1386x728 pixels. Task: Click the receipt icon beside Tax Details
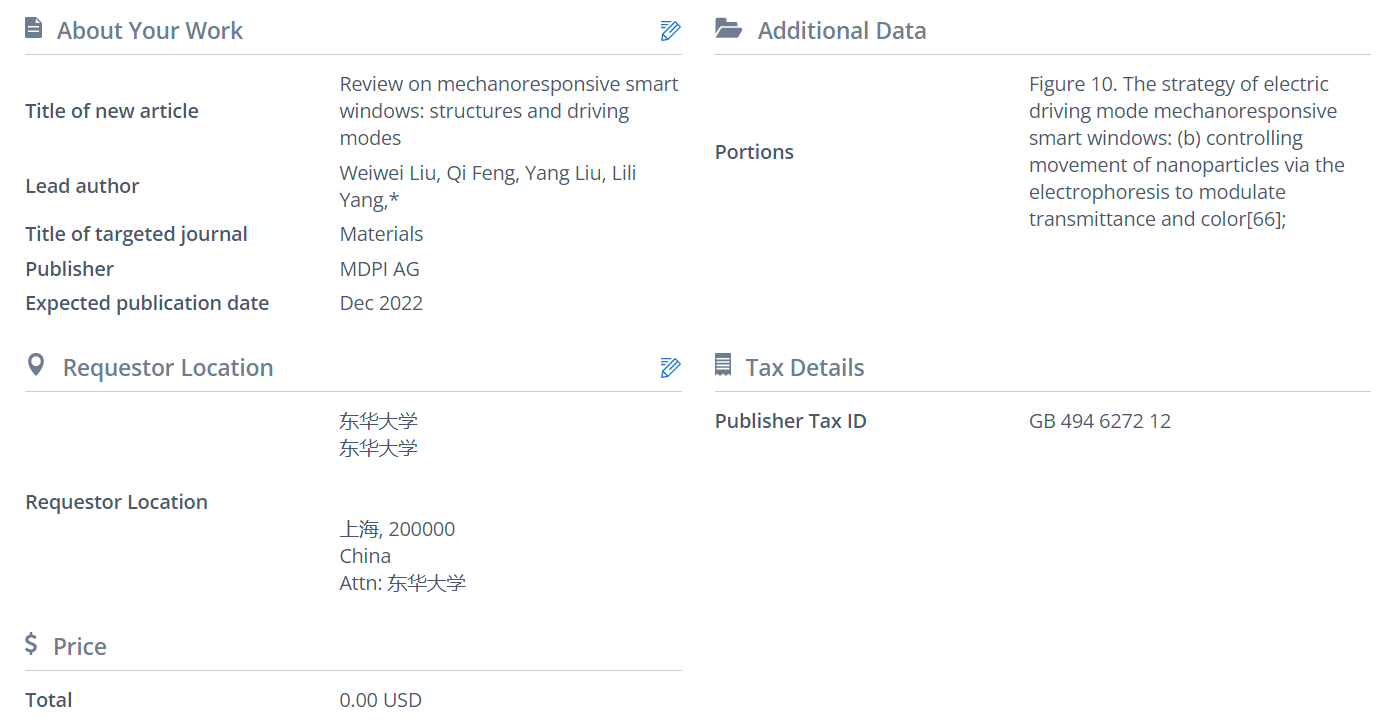point(723,366)
